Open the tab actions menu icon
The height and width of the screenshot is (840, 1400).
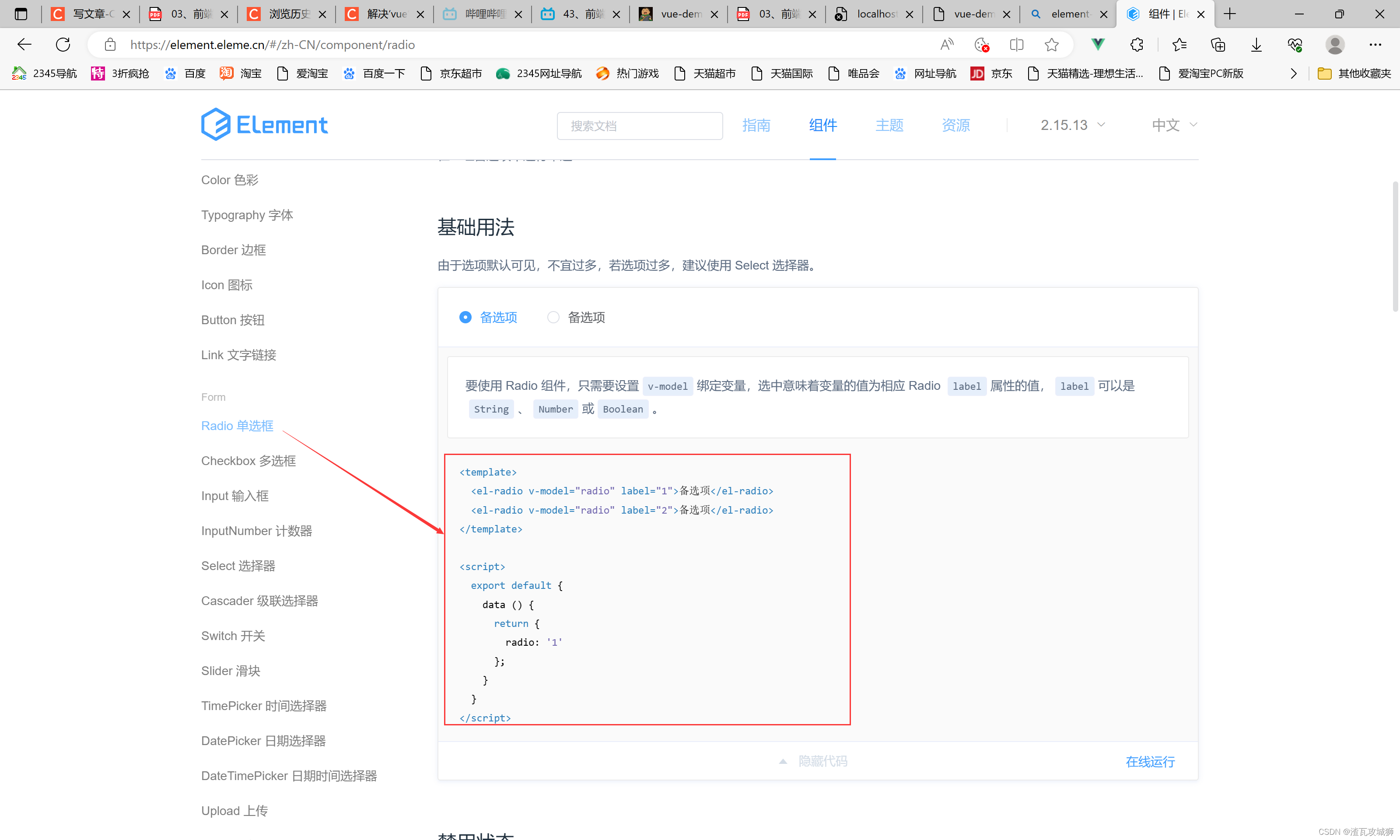21,14
